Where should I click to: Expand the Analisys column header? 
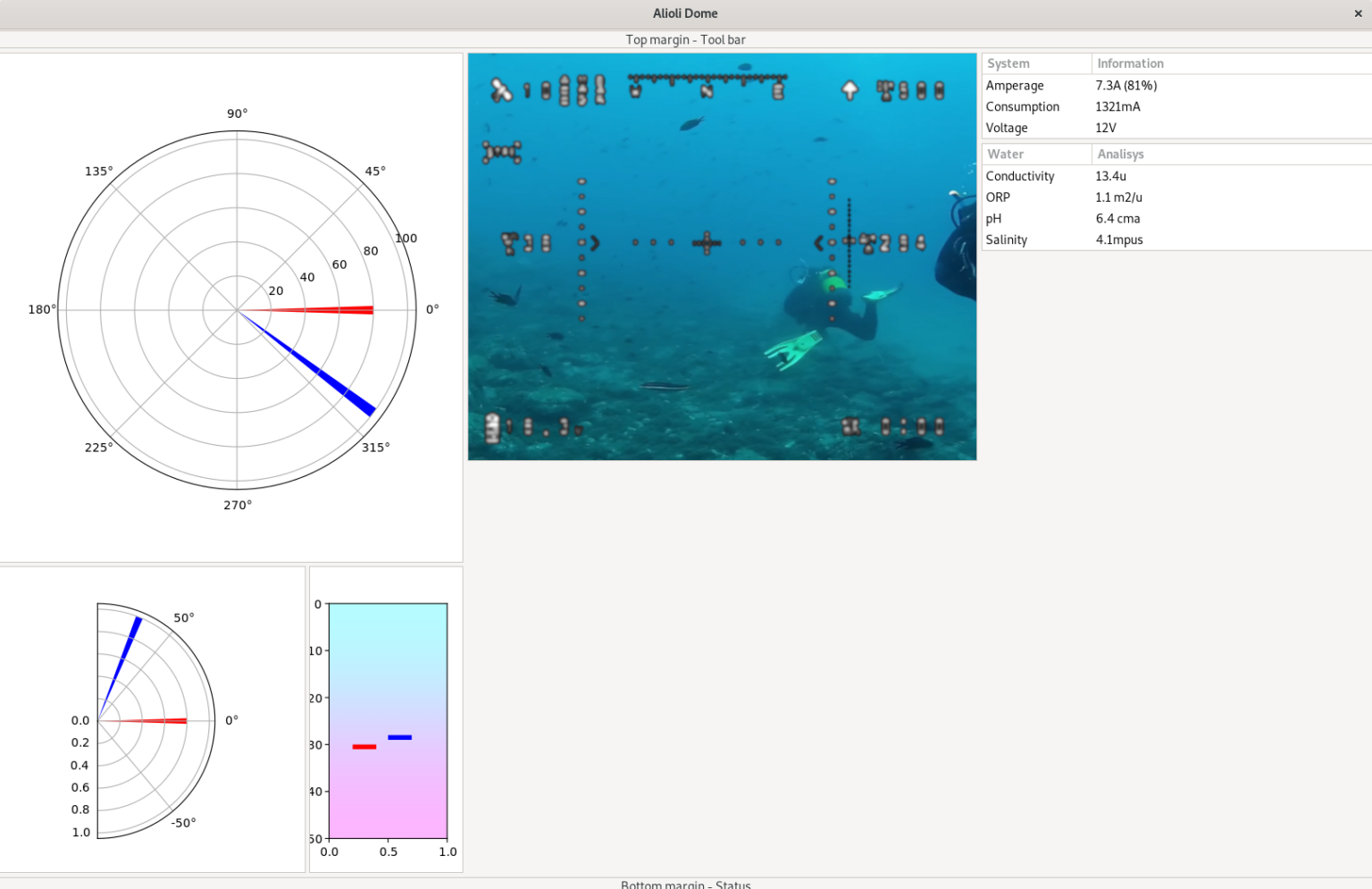1120,154
